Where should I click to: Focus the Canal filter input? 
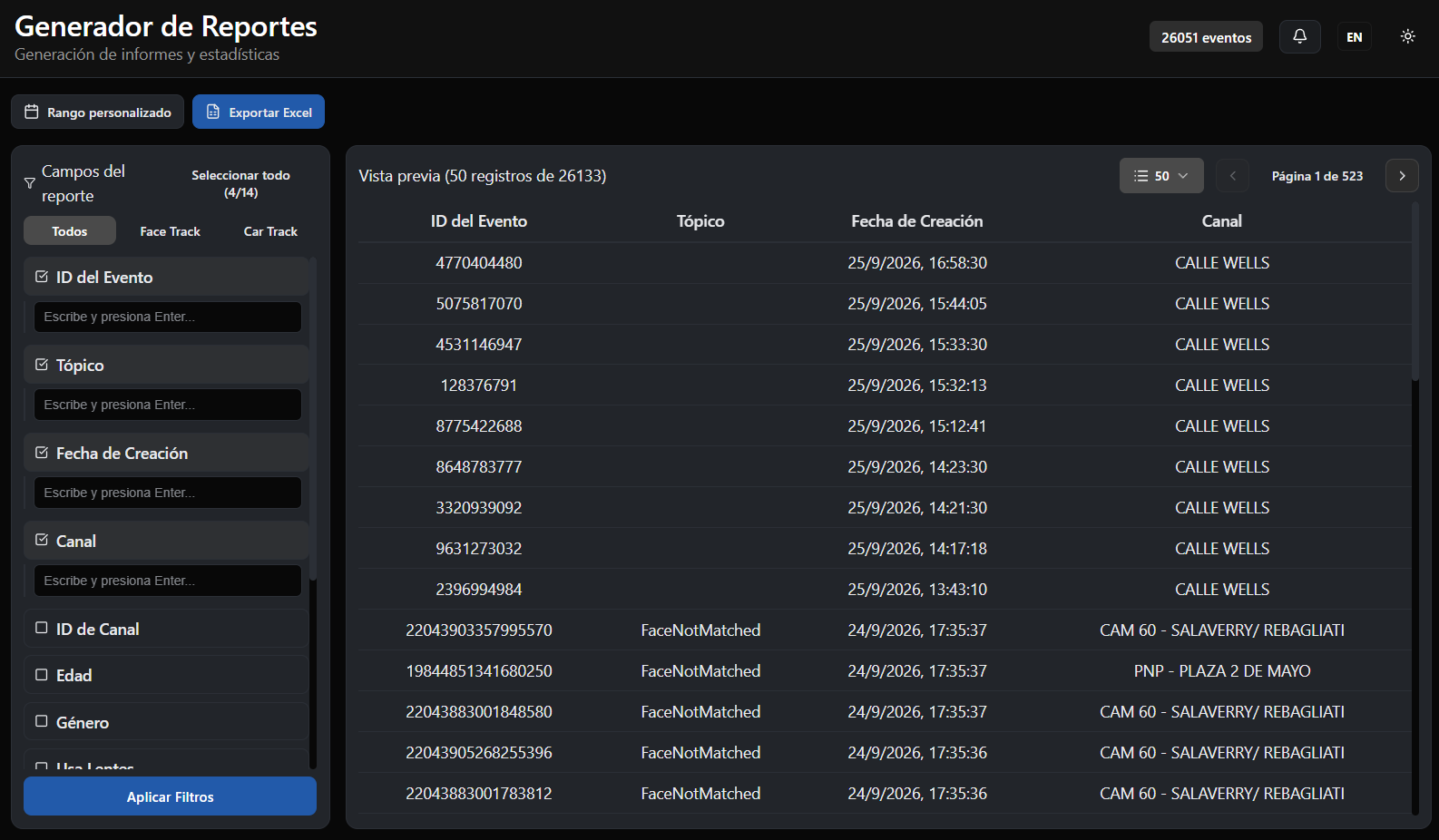pyautogui.click(x=168, y=581)
